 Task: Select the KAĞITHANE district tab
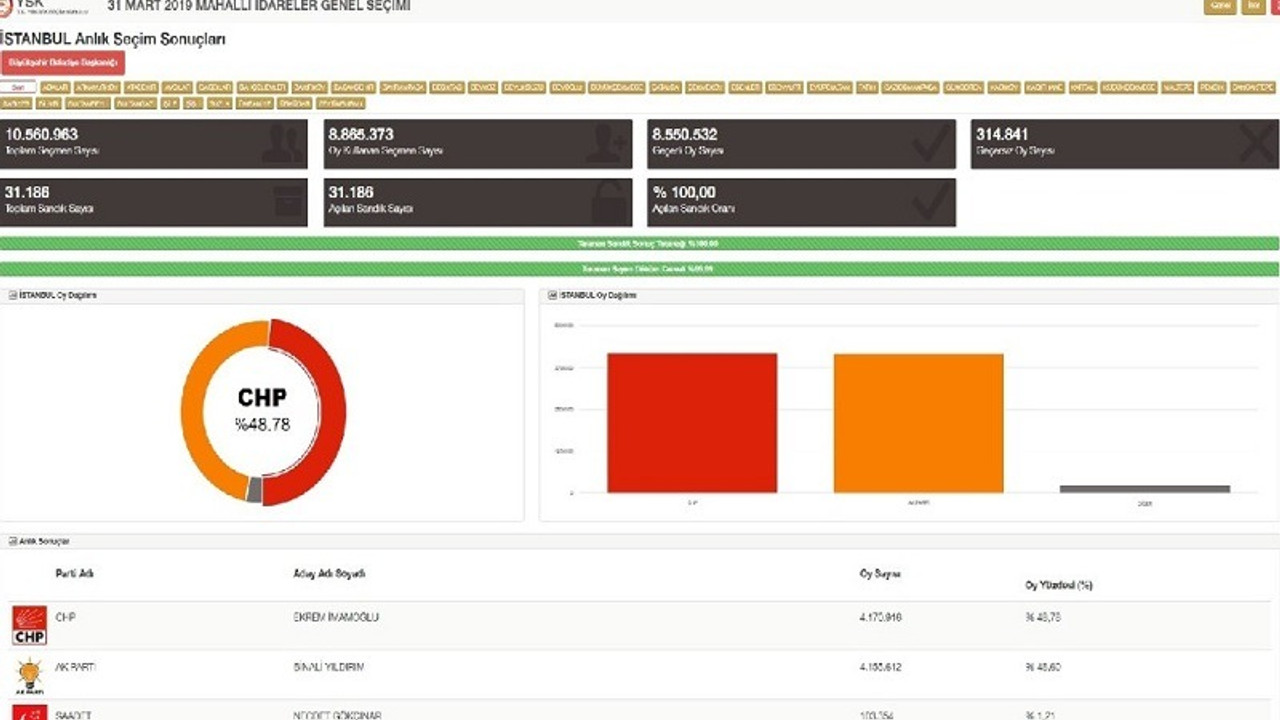point(1044,88)
